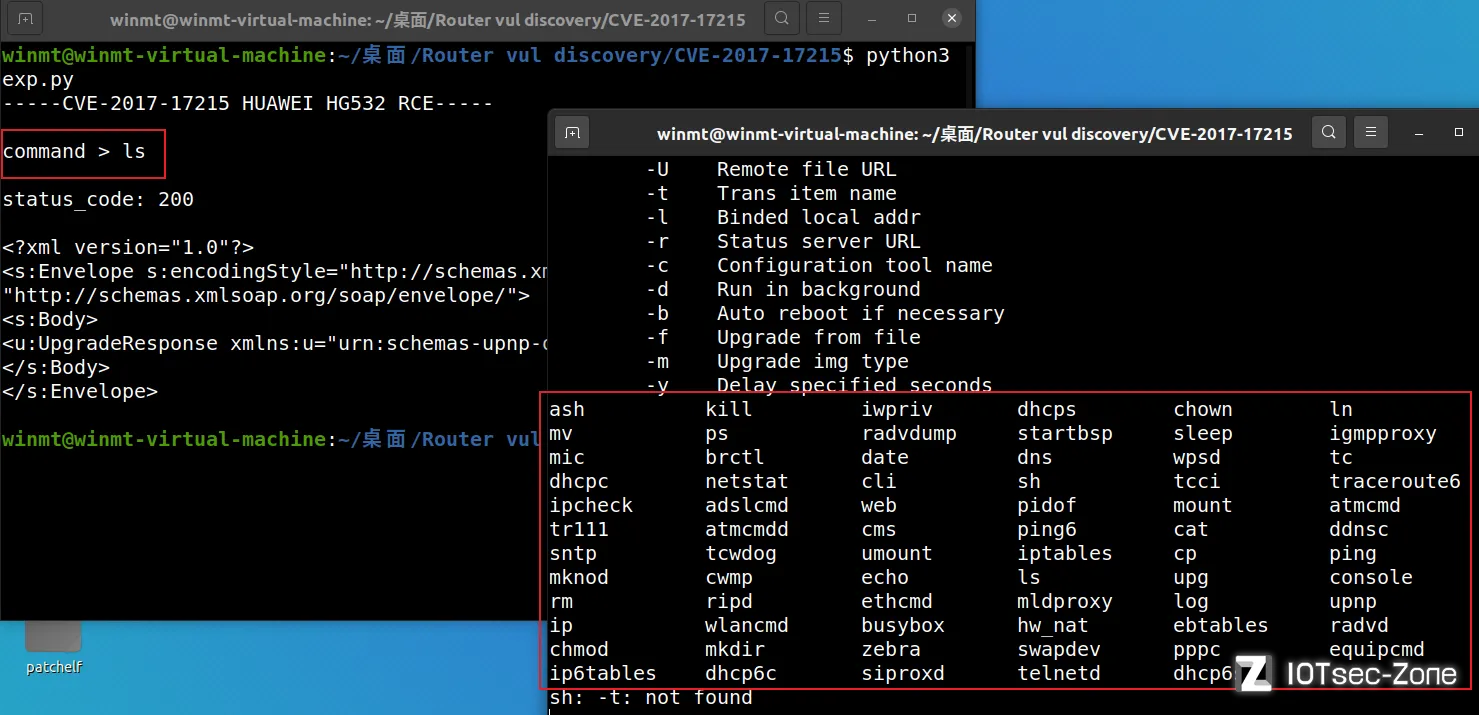Click 'startbsp' in the file listing
The image size is (1479, 715).
coord(1065,434)
